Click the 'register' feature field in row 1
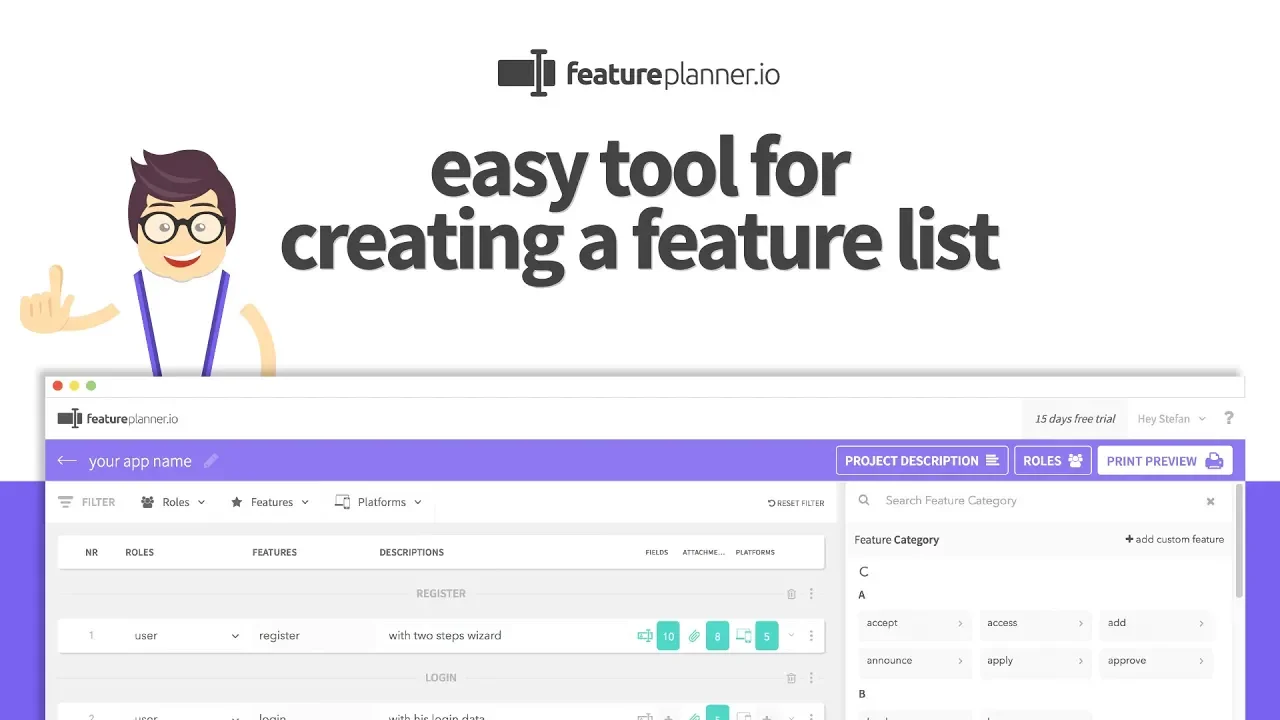 tap(312, 636)
